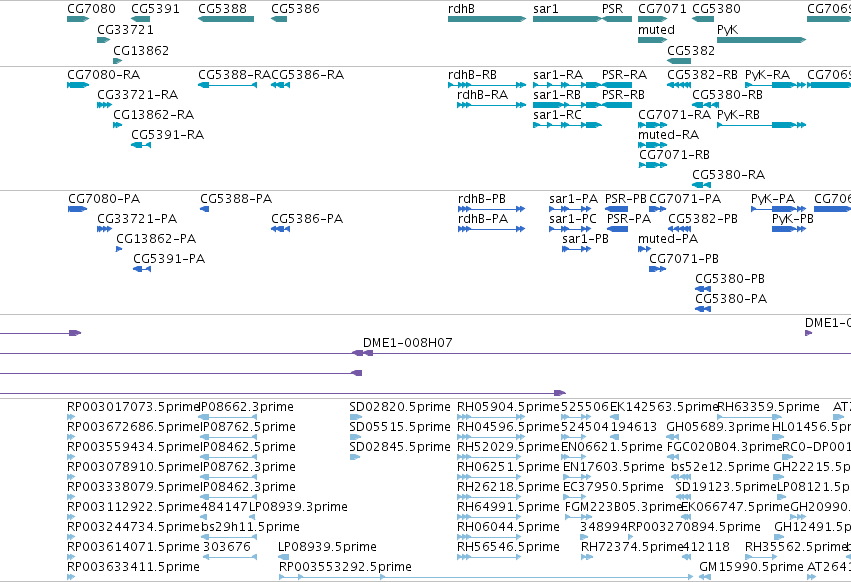Click the PyK gene label

click(x=727, y=30)
